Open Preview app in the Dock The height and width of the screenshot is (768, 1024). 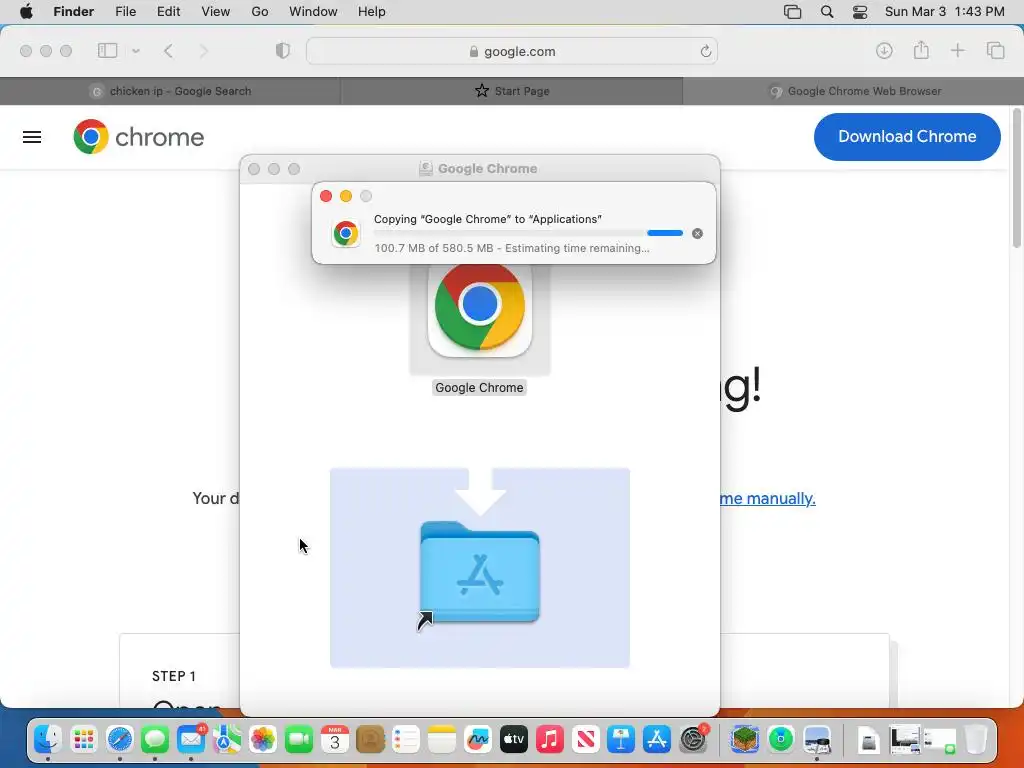coord(816,739)
